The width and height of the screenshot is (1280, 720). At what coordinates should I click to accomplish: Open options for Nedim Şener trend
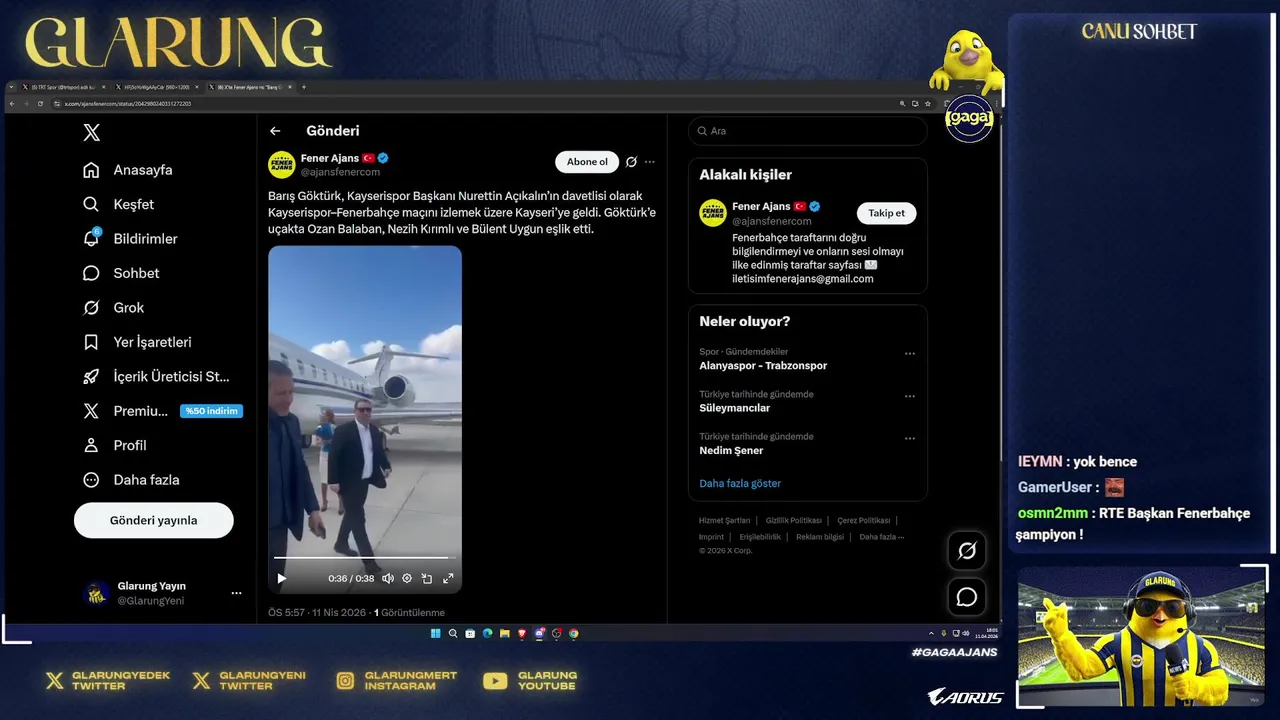pyautogui.click(x=910, y=438)
